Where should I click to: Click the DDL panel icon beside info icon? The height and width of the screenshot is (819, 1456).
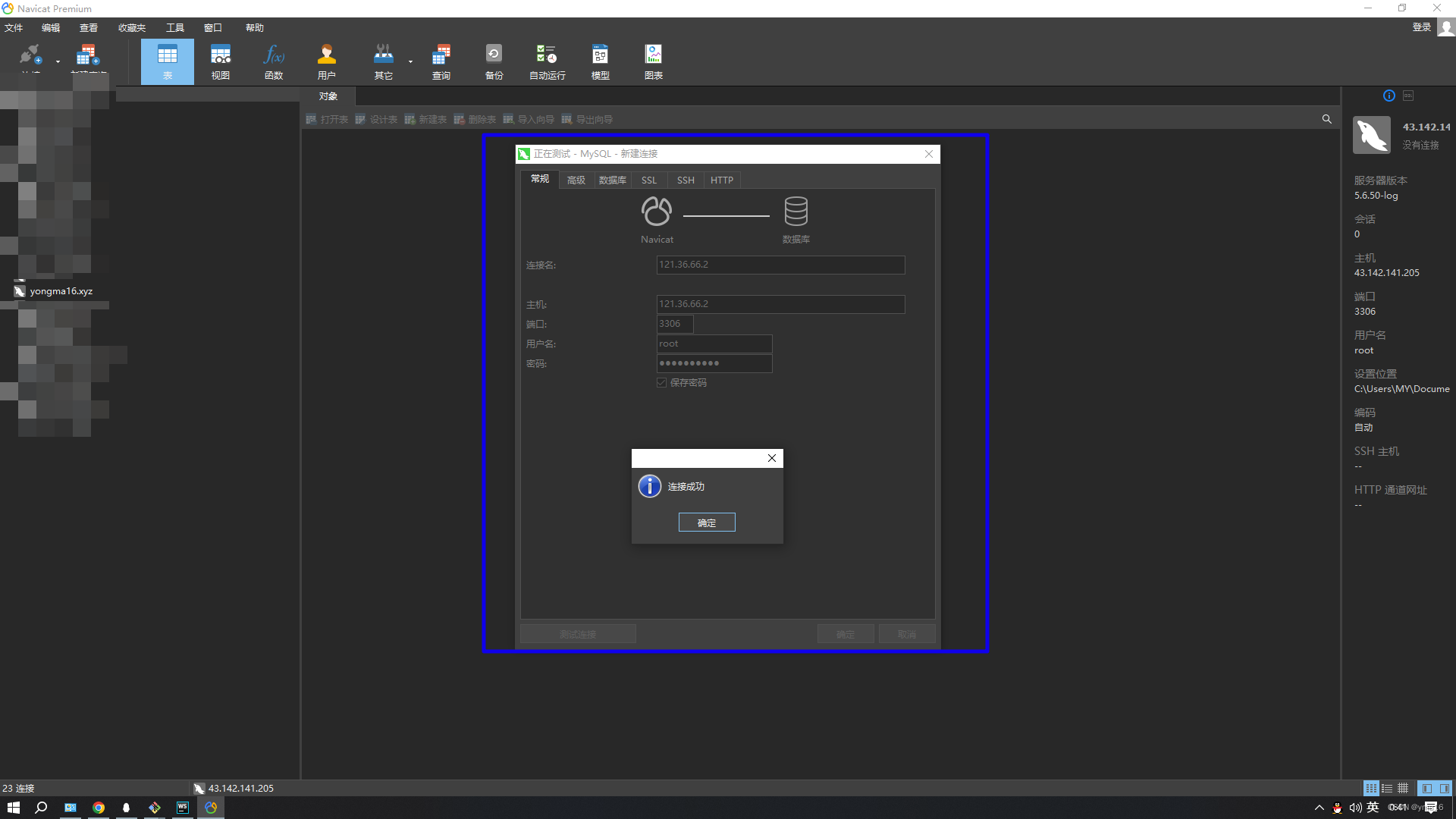pyautogui.click(x=1408, y=96)
